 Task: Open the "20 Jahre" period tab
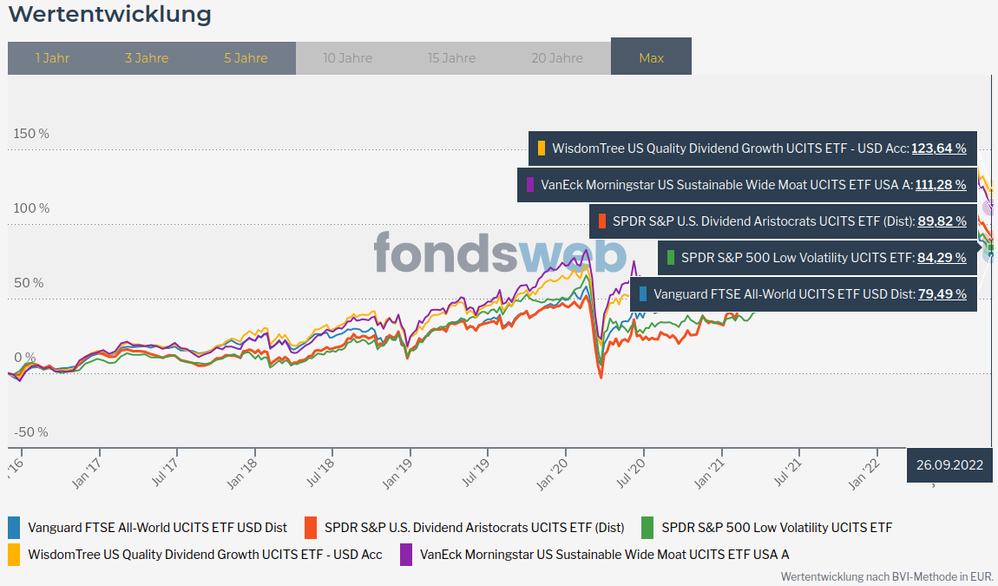coord(557,58)
